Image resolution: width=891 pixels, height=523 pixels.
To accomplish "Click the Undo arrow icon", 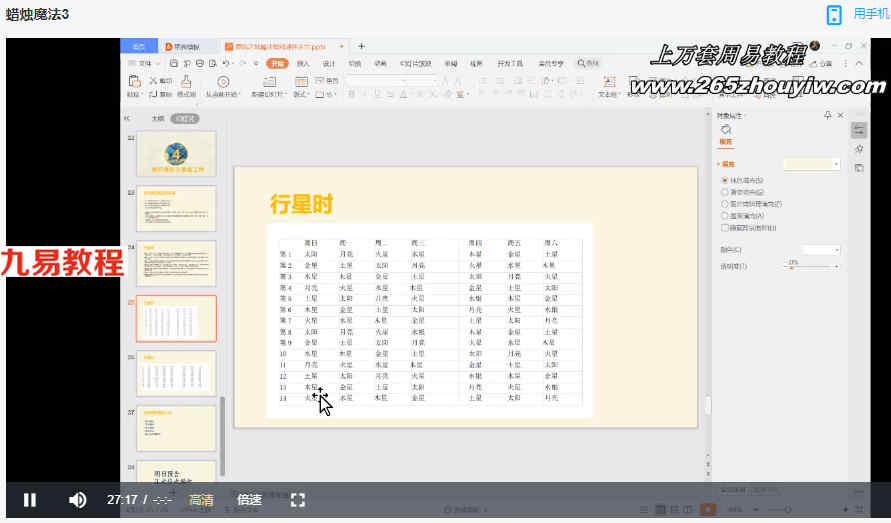I will click(226, 64).
